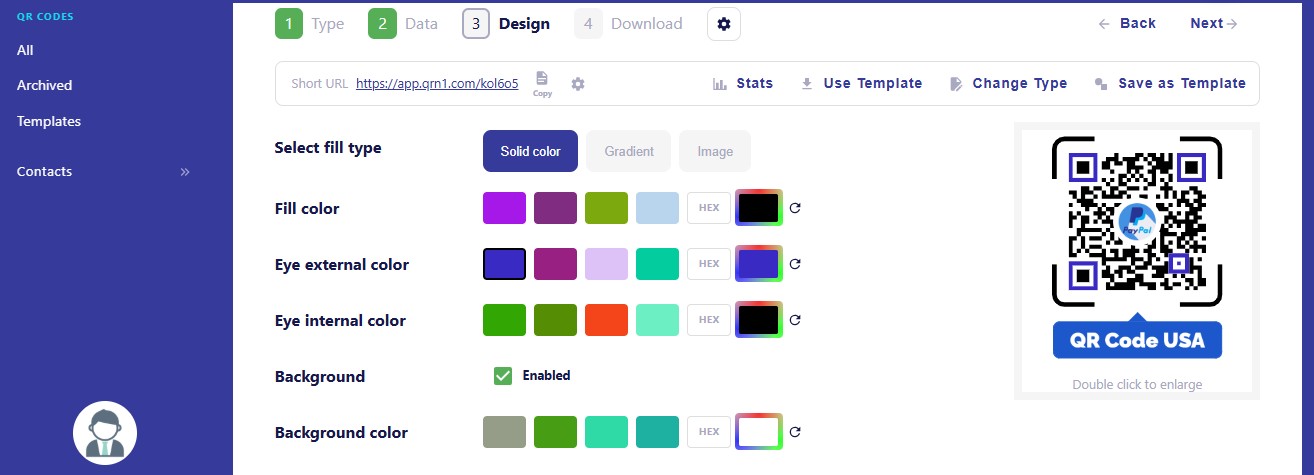Open Templates in sidebar
1314x475 pixels.
[49, 122]
